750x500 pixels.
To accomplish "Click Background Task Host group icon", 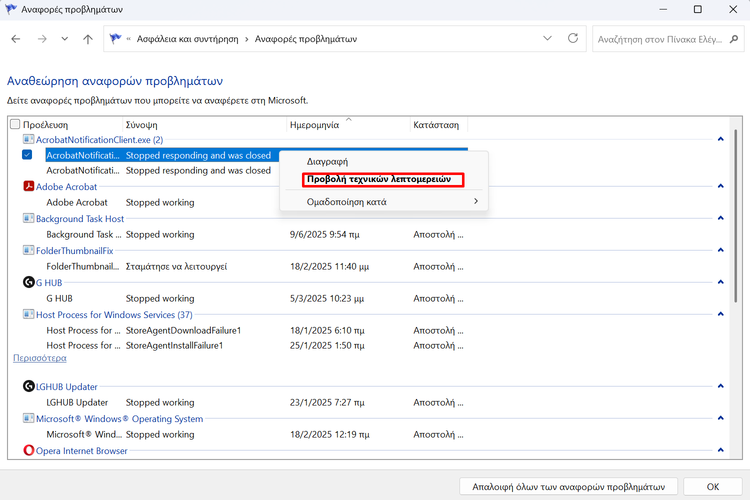I will click(28, 218).
